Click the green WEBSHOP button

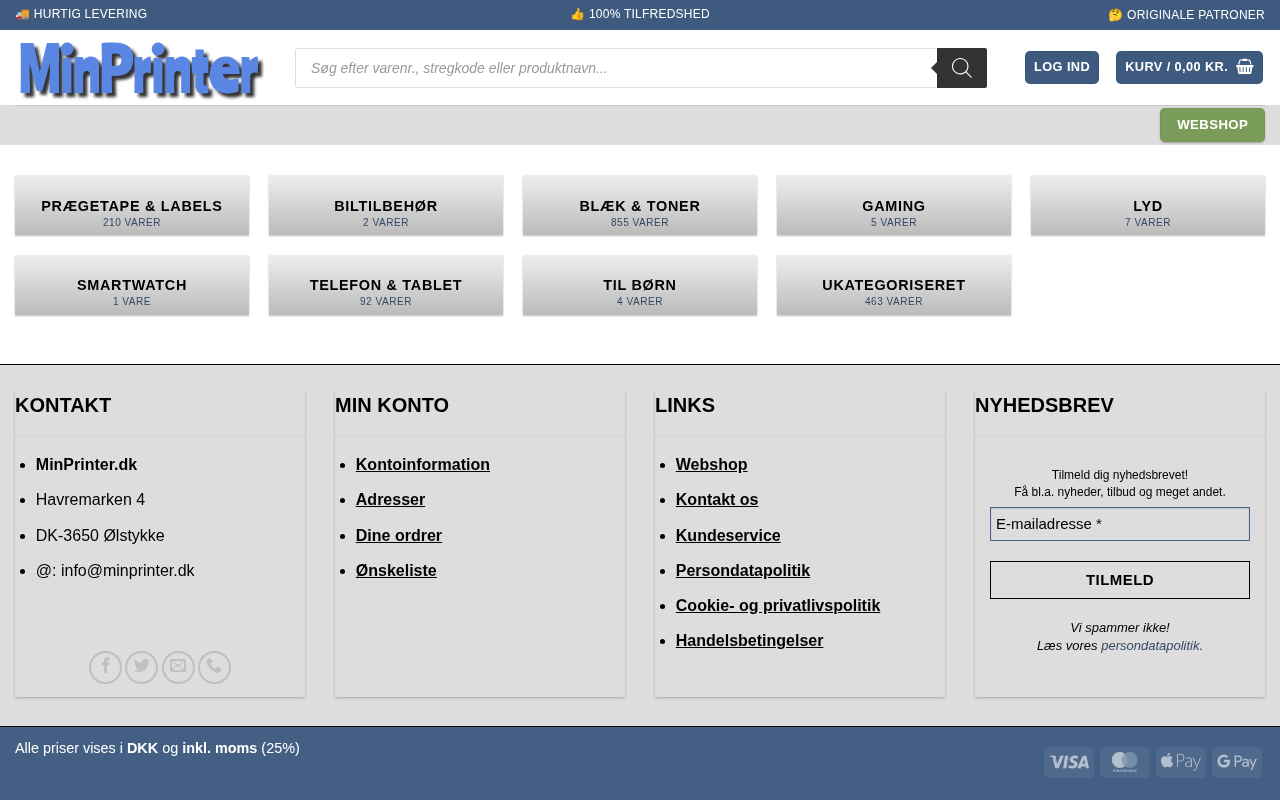click(1212, 125)
